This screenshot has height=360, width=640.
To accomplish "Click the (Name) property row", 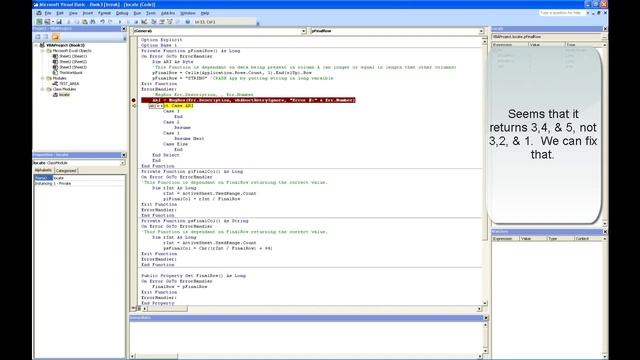I will click(x=79, y=178).
